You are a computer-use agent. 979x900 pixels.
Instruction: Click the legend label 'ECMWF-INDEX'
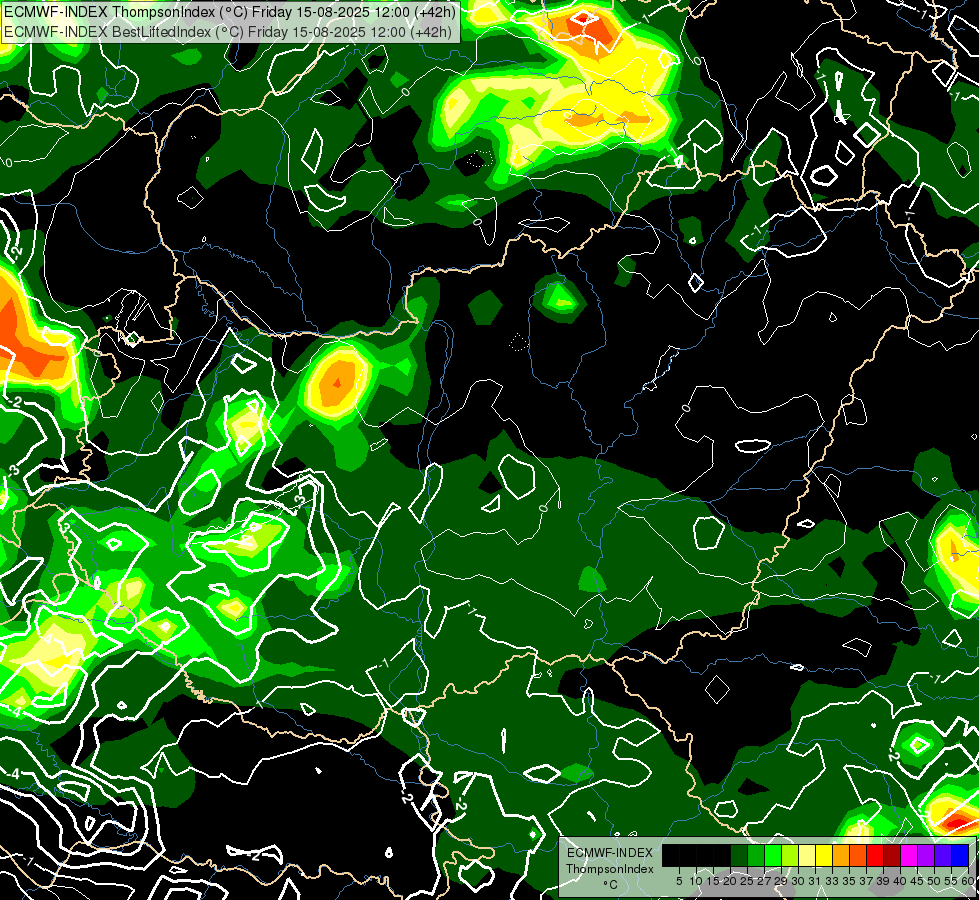pos(610,853)
